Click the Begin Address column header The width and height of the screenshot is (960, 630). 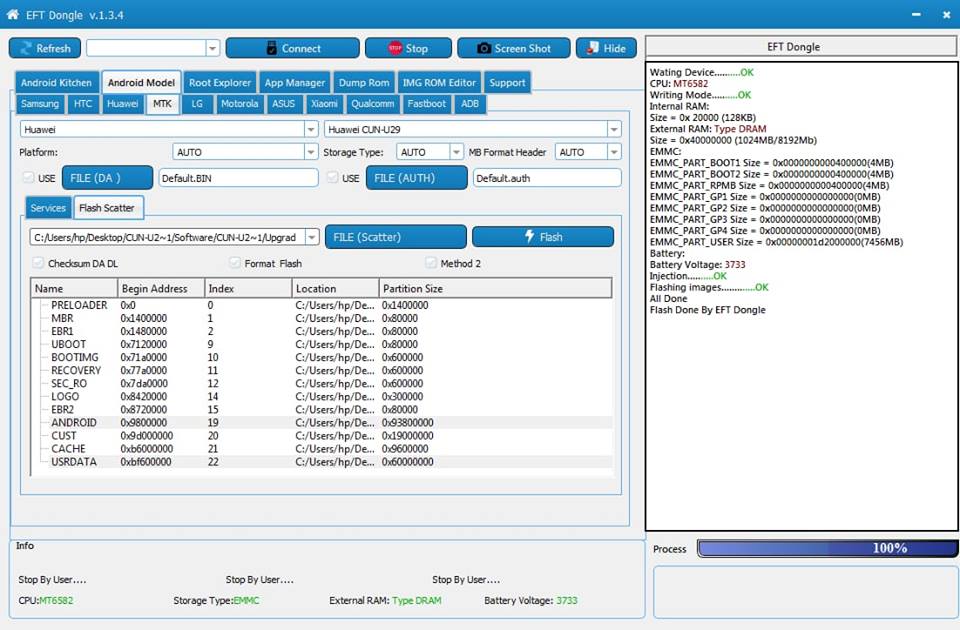[x=161, y=288]
